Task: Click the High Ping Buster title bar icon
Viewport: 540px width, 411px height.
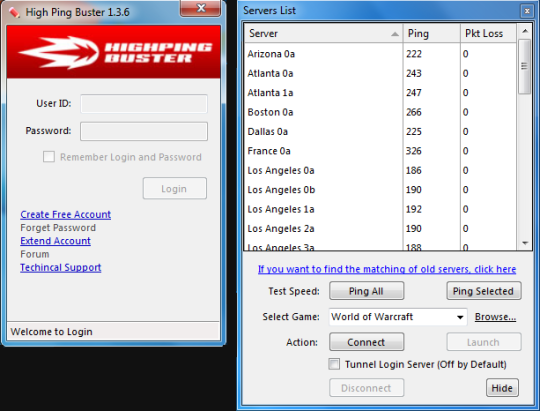Action: point(14,12)
